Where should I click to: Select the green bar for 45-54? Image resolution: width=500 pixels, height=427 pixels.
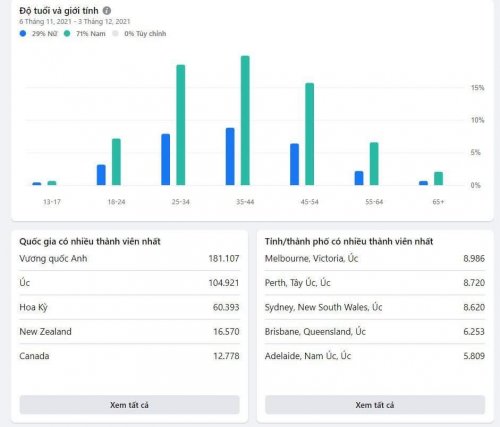pyautogui.click(x=310, y=134)
